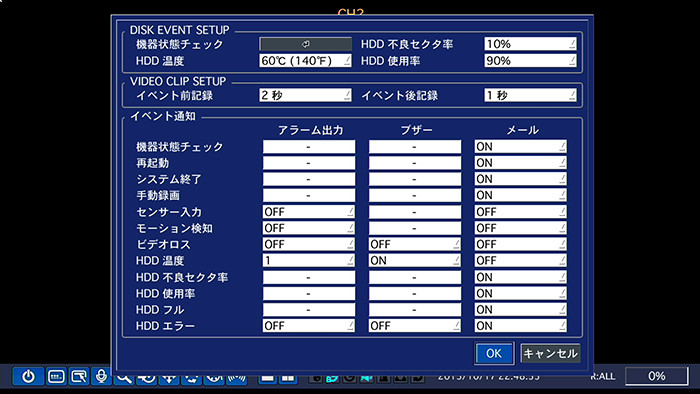Change the メール setting for センサー入力
700x394 pixels.
521,212
